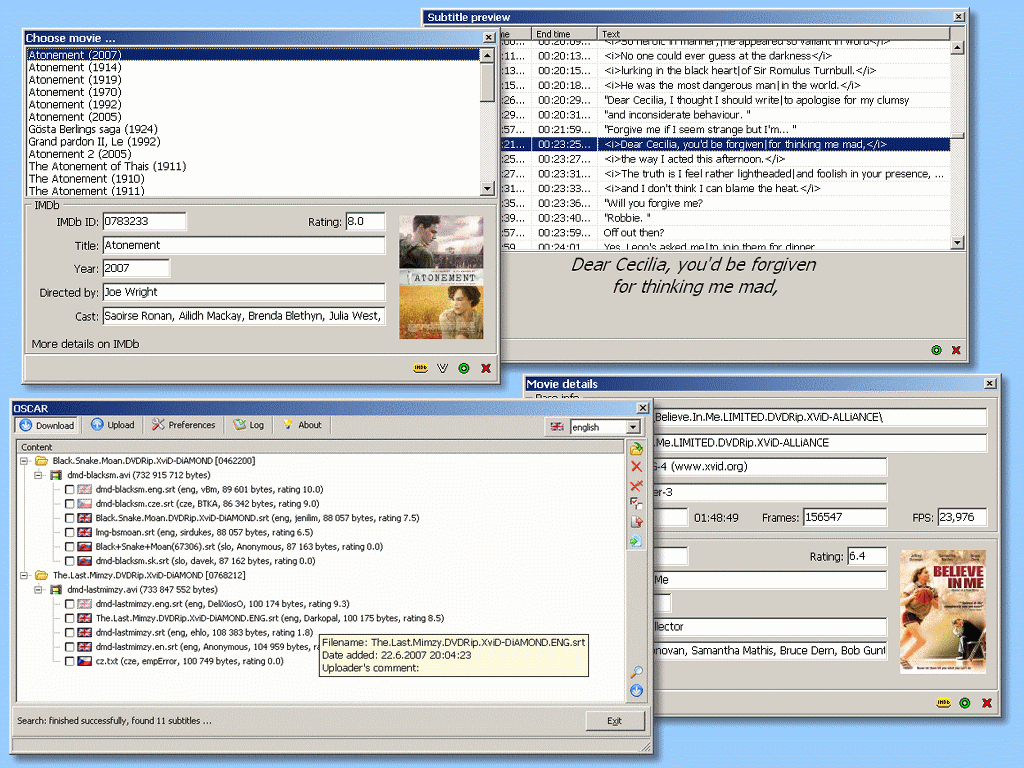Collapse the The.Last.Mimzy folder node
This screenshot has width=1024, height=768.
(x=24, y=575)
